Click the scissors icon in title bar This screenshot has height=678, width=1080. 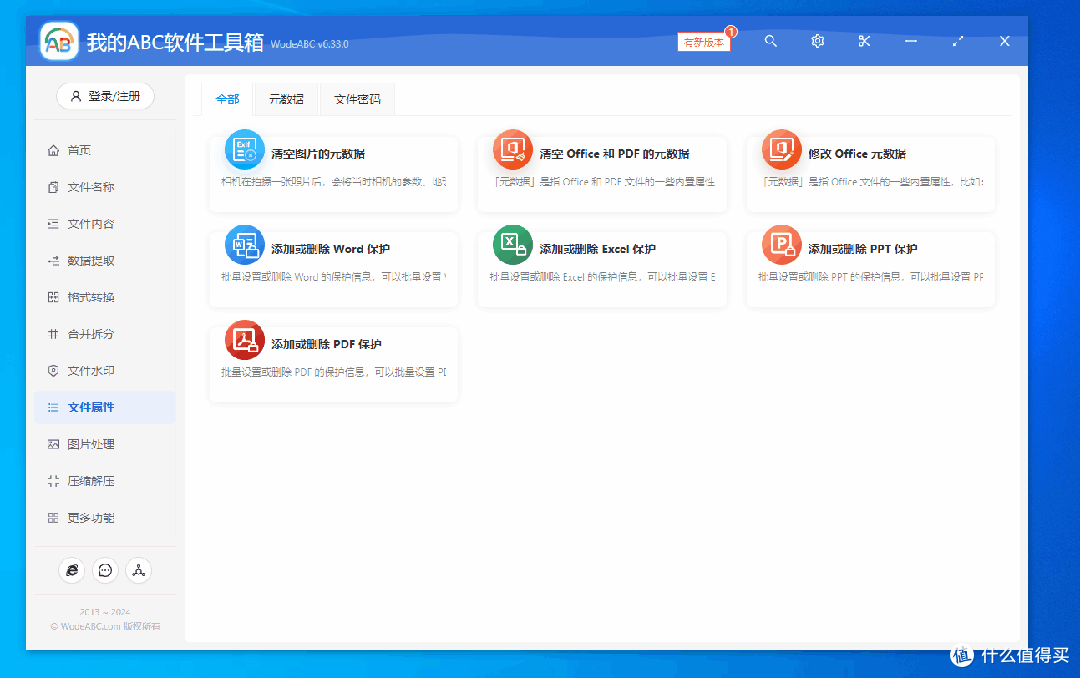(864, 41)
